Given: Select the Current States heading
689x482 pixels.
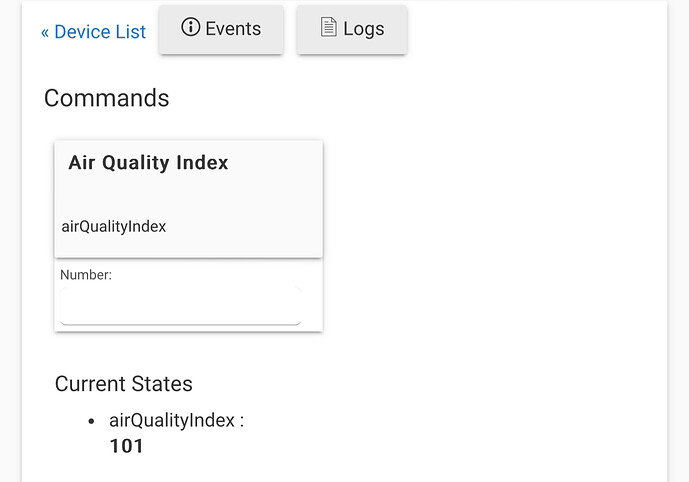Looking at the screenshot, I should point(123,384).
